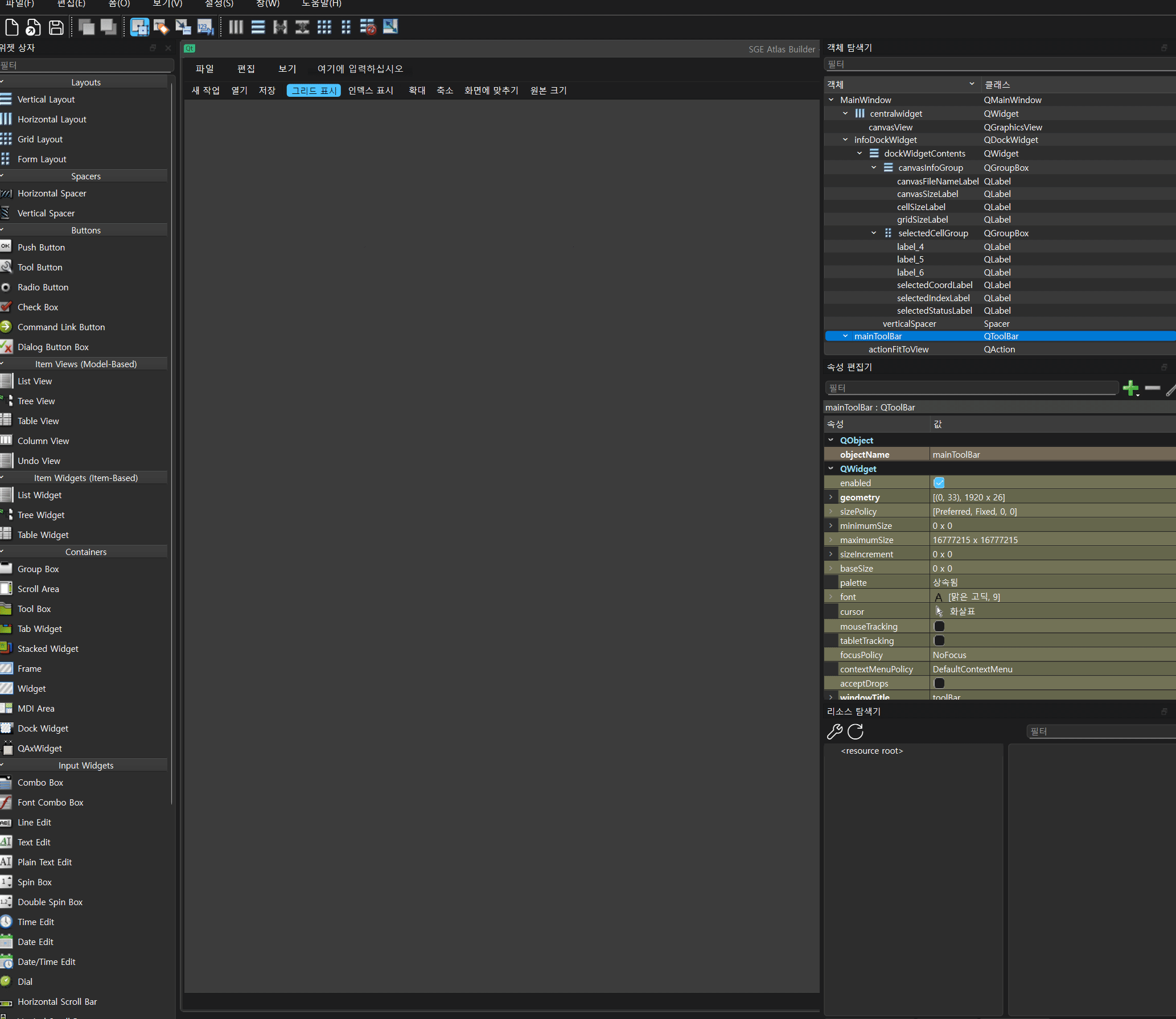The width and height of the screenshot is (1176, 1019).
Task: Click the Adjust Size toolbar icon
Action: 390,27
